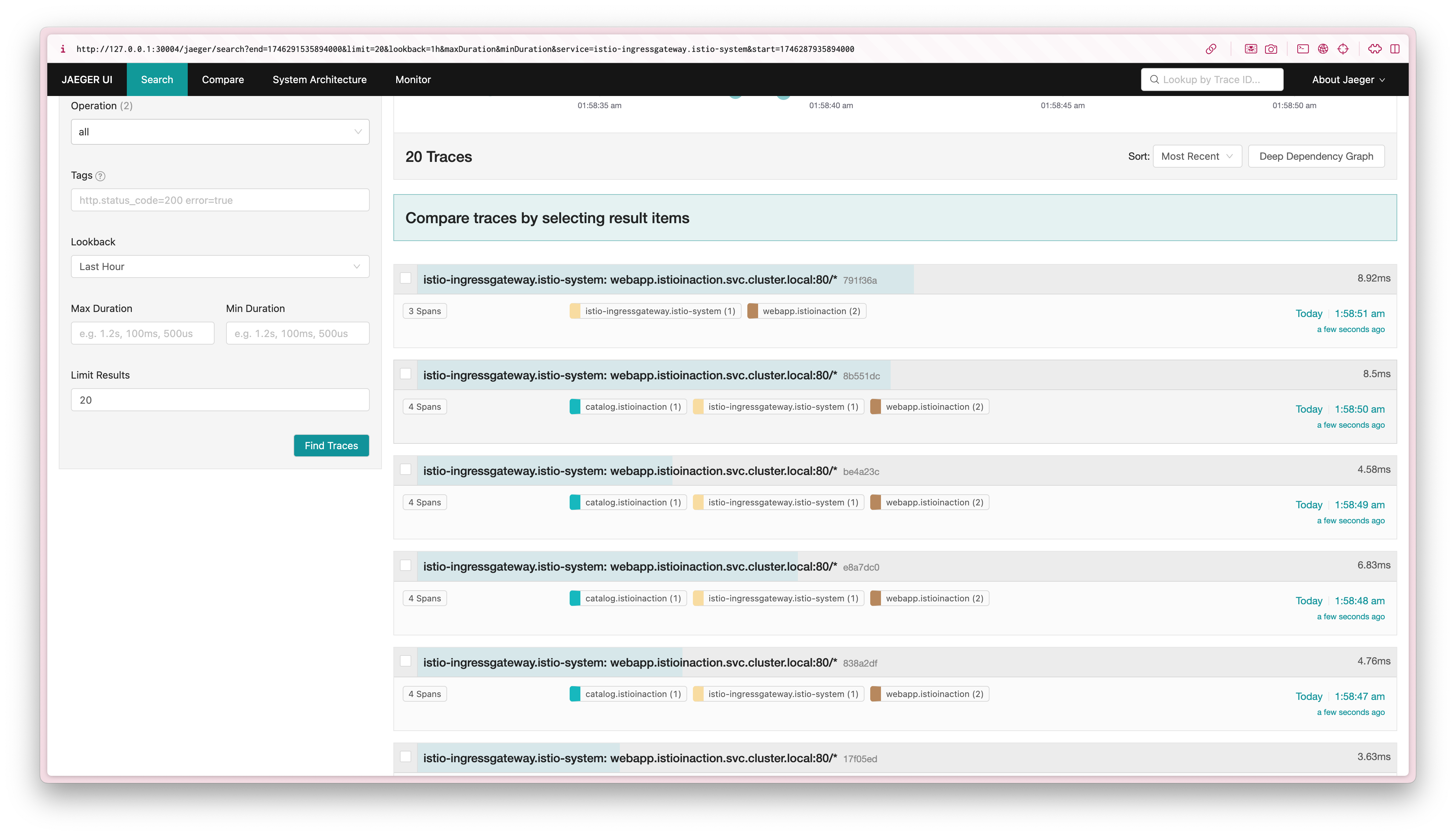Toggle the split view sidebar icon
The image size is (1456, 836).
(x=1395, y=49)
